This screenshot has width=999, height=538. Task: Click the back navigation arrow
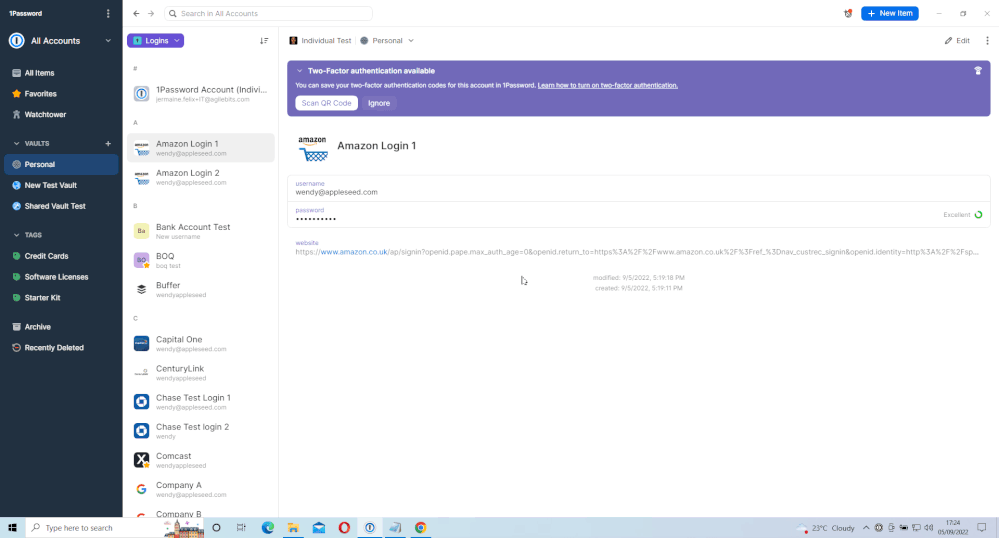pos(136,14)
